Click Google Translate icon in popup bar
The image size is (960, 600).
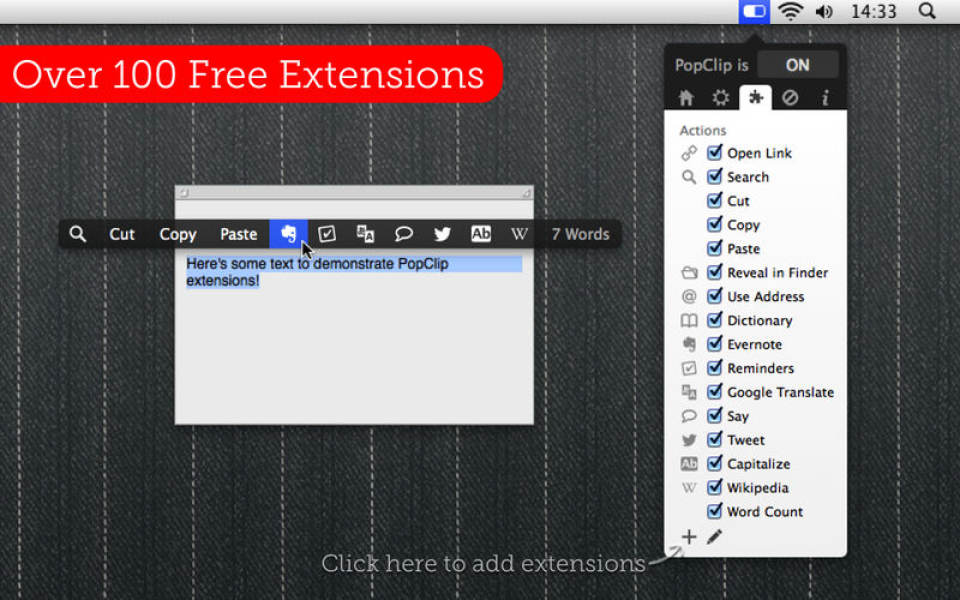366,234
